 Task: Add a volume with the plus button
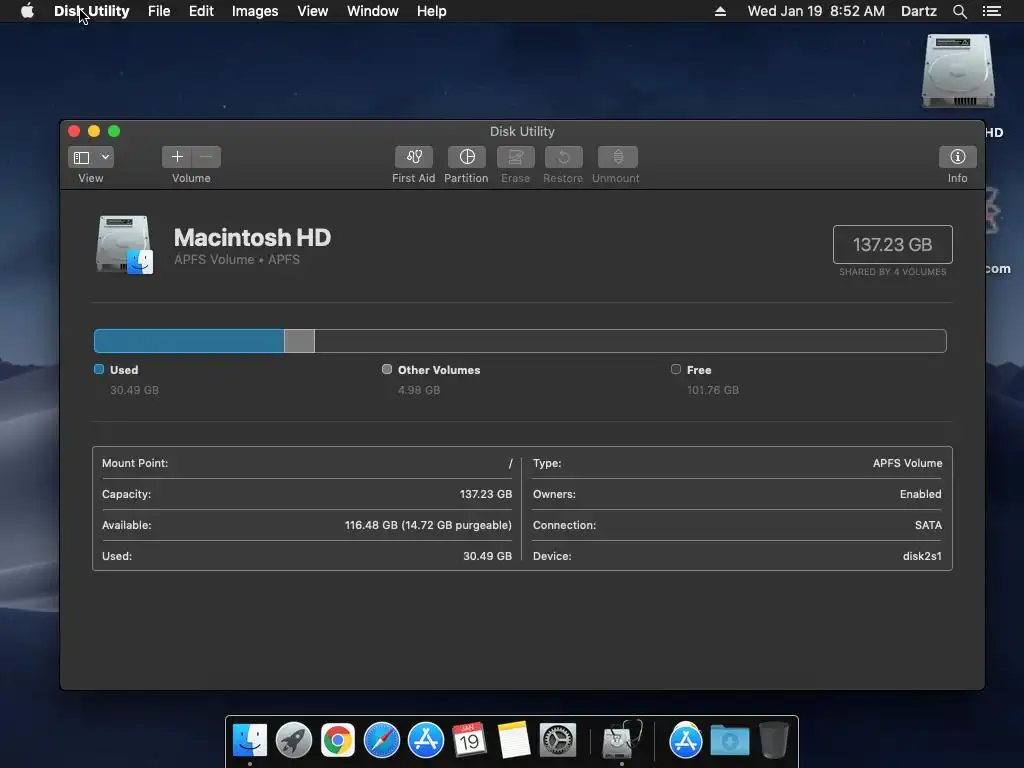pos(177,157)
